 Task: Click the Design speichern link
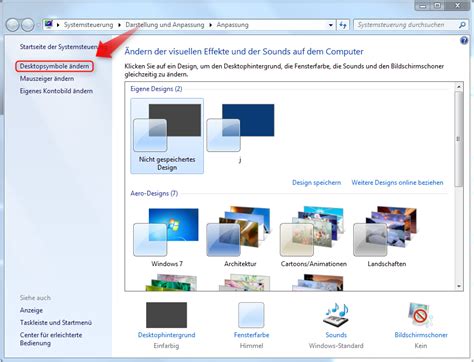click(x=316, y=183)
